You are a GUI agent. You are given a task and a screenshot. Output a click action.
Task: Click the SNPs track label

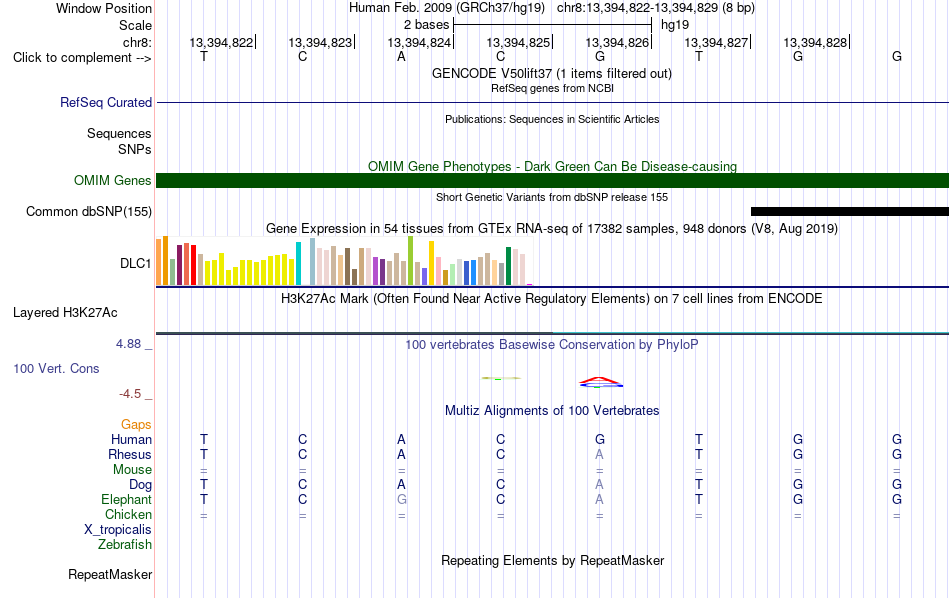pyautogui.click(x=135, y=149)
